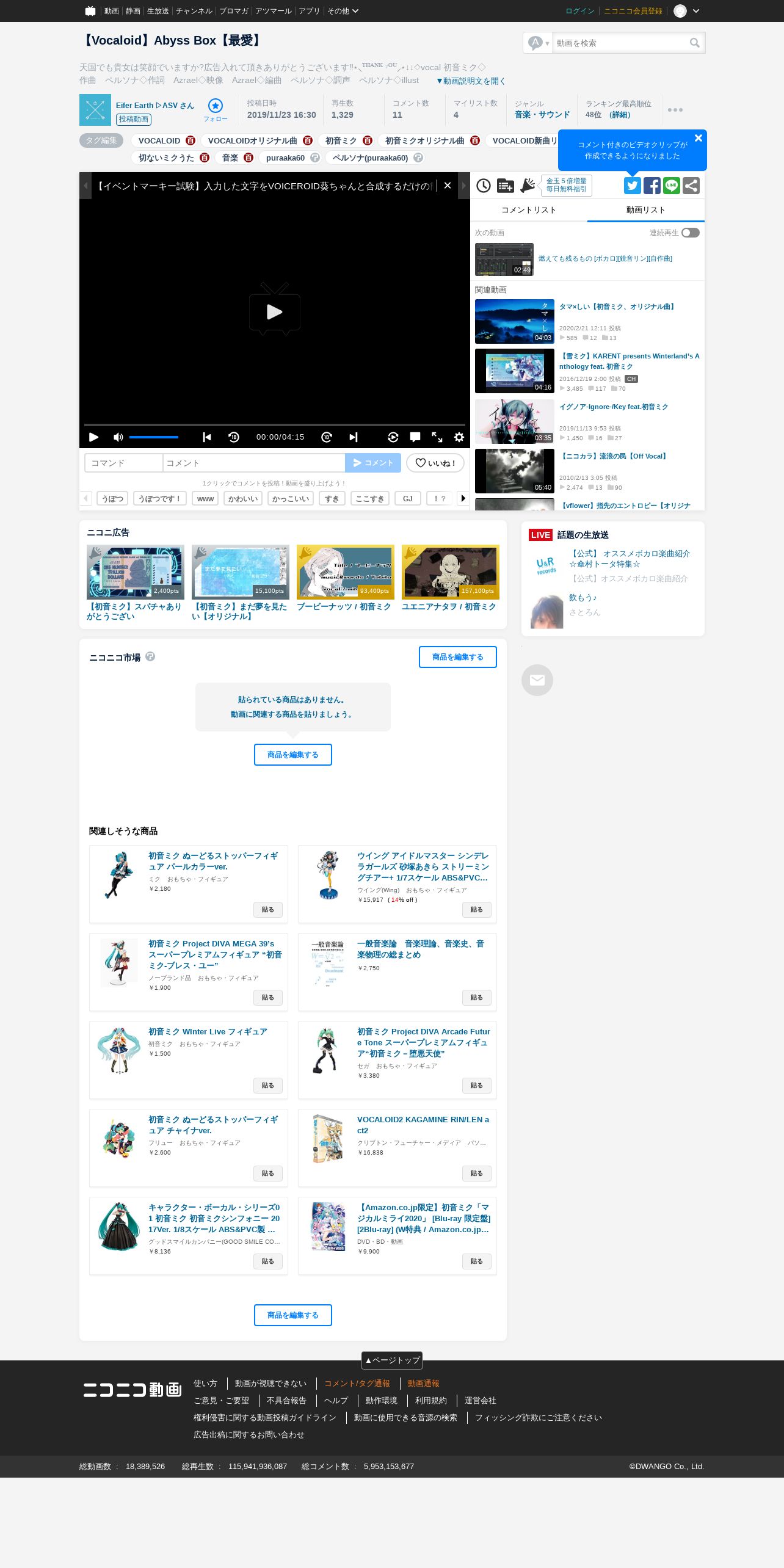
Task: Click the search magnifier icon
Action: click(694, 43)
